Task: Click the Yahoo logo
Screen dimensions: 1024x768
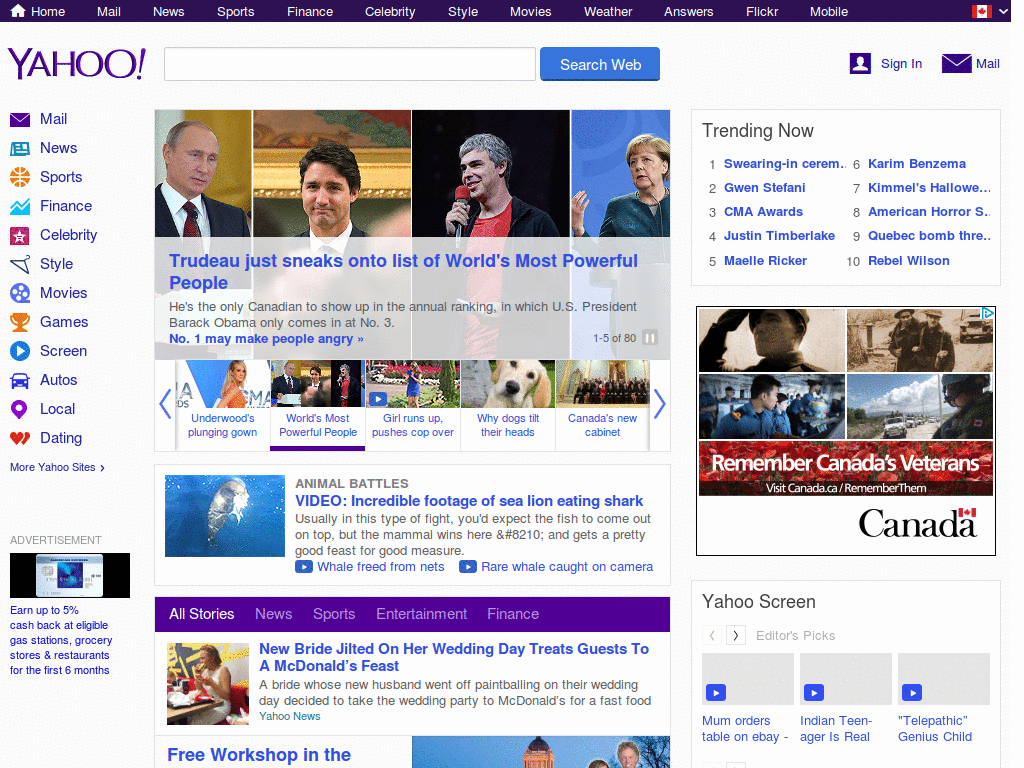Action: pyautogui.click(x=76, y=63)
